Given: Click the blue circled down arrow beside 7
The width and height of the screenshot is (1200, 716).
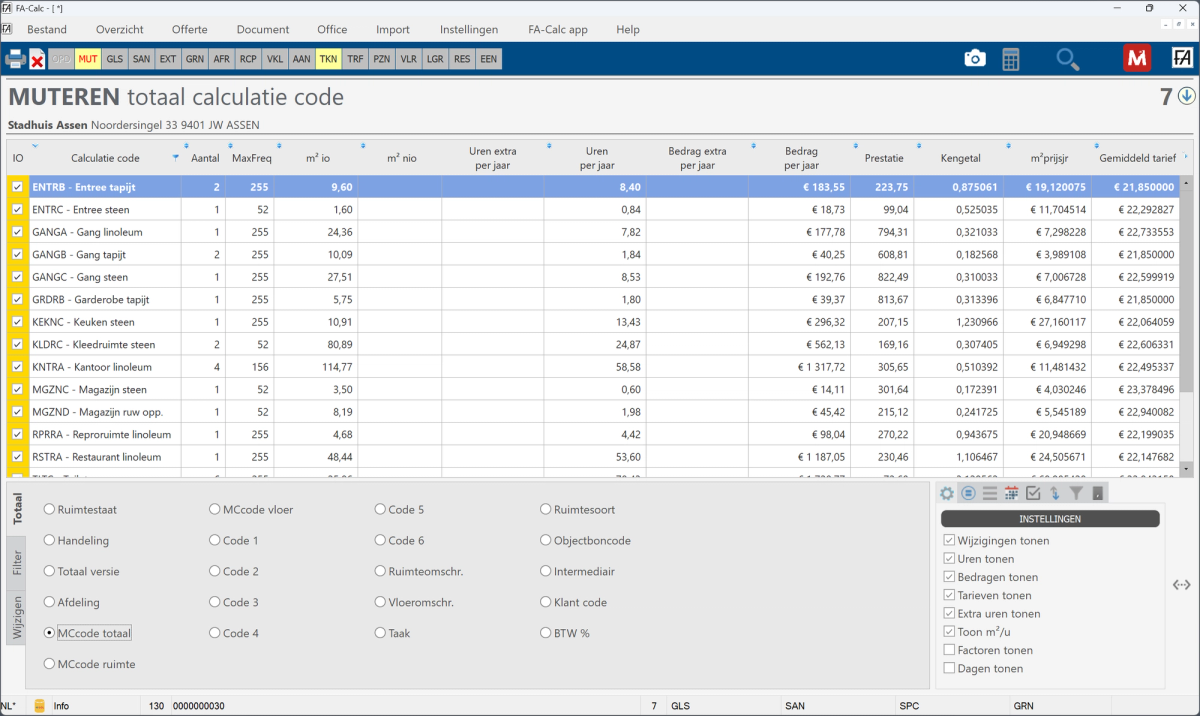Looking at the screenshot, I should 1187,96.
